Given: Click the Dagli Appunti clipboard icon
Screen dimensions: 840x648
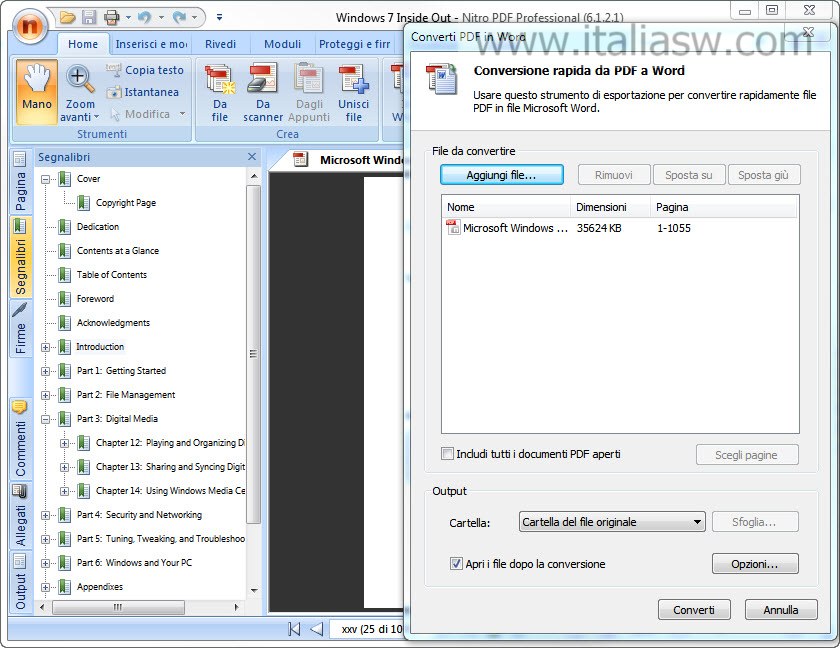Looking at the screenshot, I should pos(309,92).
